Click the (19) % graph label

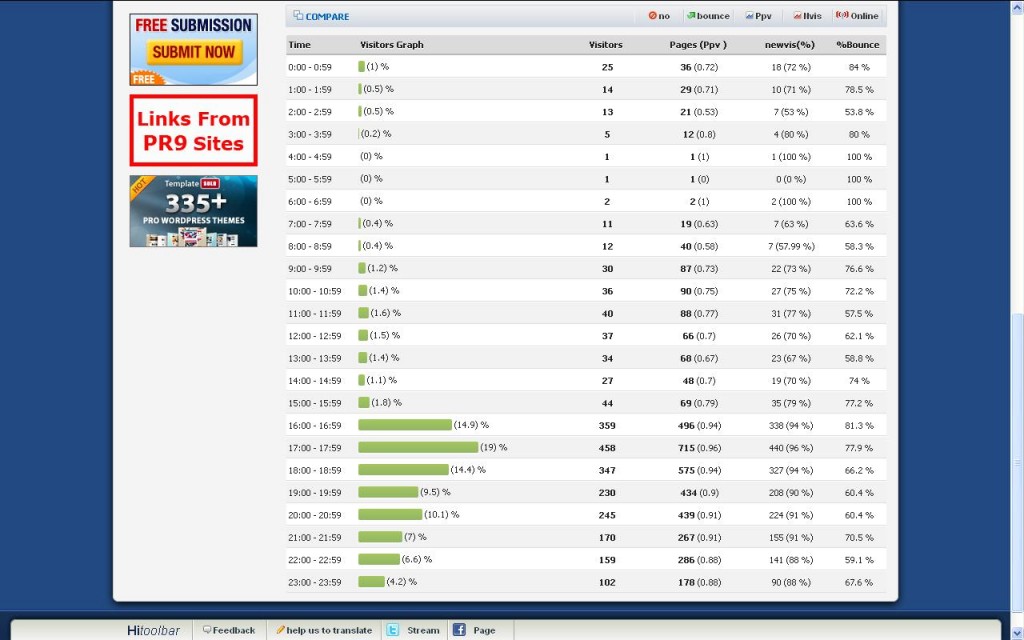tap(494, 447)
